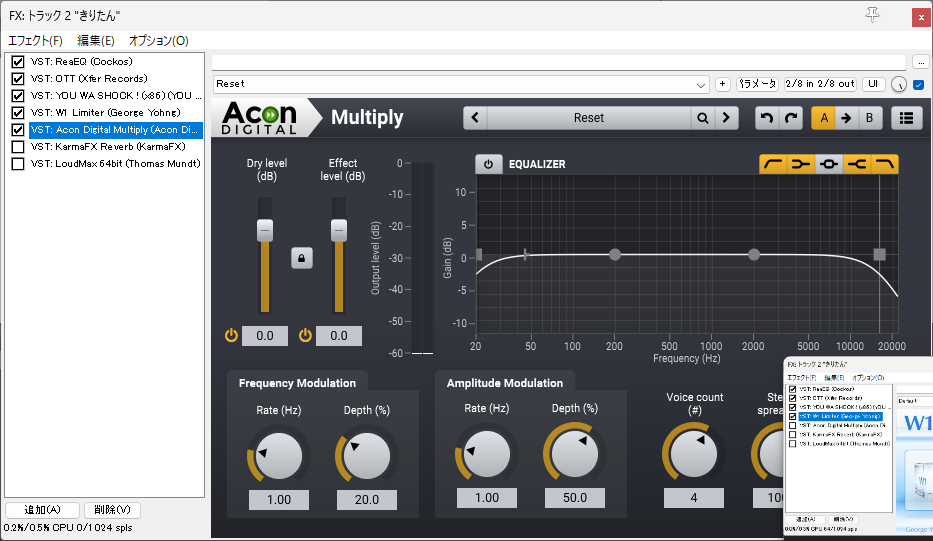The image size is (933, 541).
Task: Toggle the Equalizer power button
Action: click(488, 164)
